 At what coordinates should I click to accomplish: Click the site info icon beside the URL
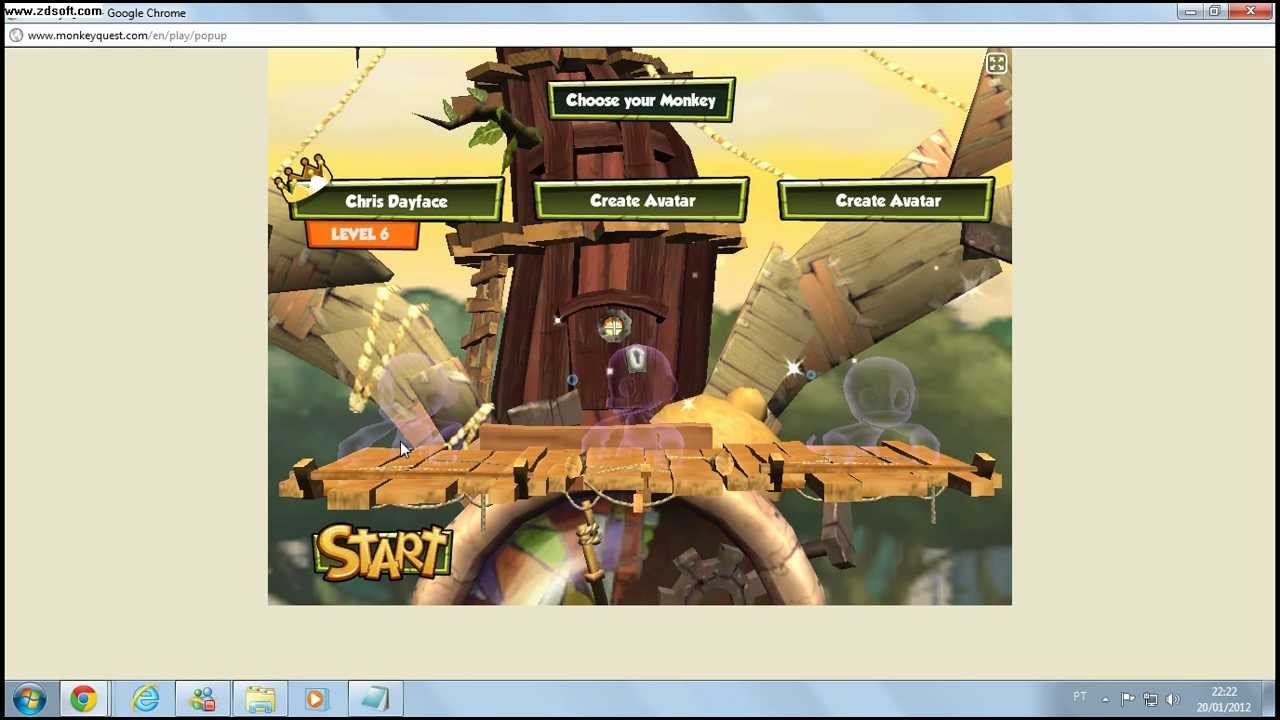tap(16, 35)
